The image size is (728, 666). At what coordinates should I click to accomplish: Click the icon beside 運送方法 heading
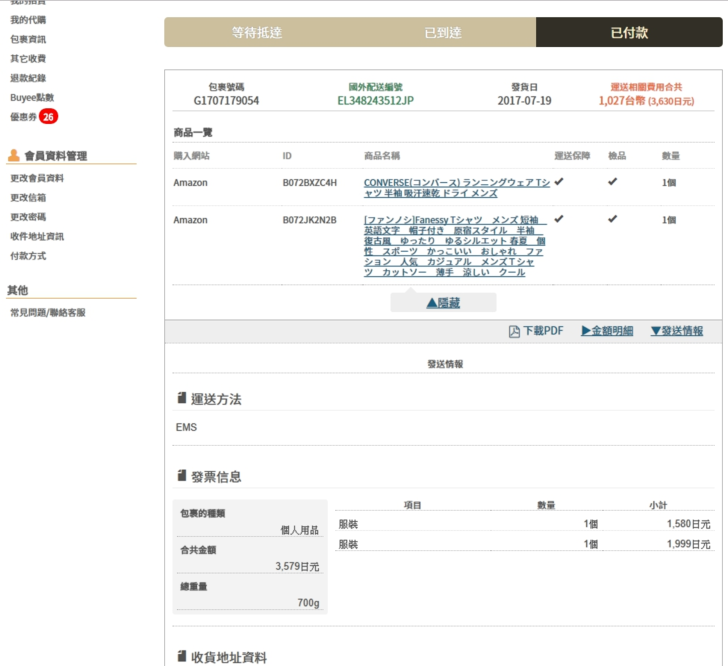(x=181, y=399)
